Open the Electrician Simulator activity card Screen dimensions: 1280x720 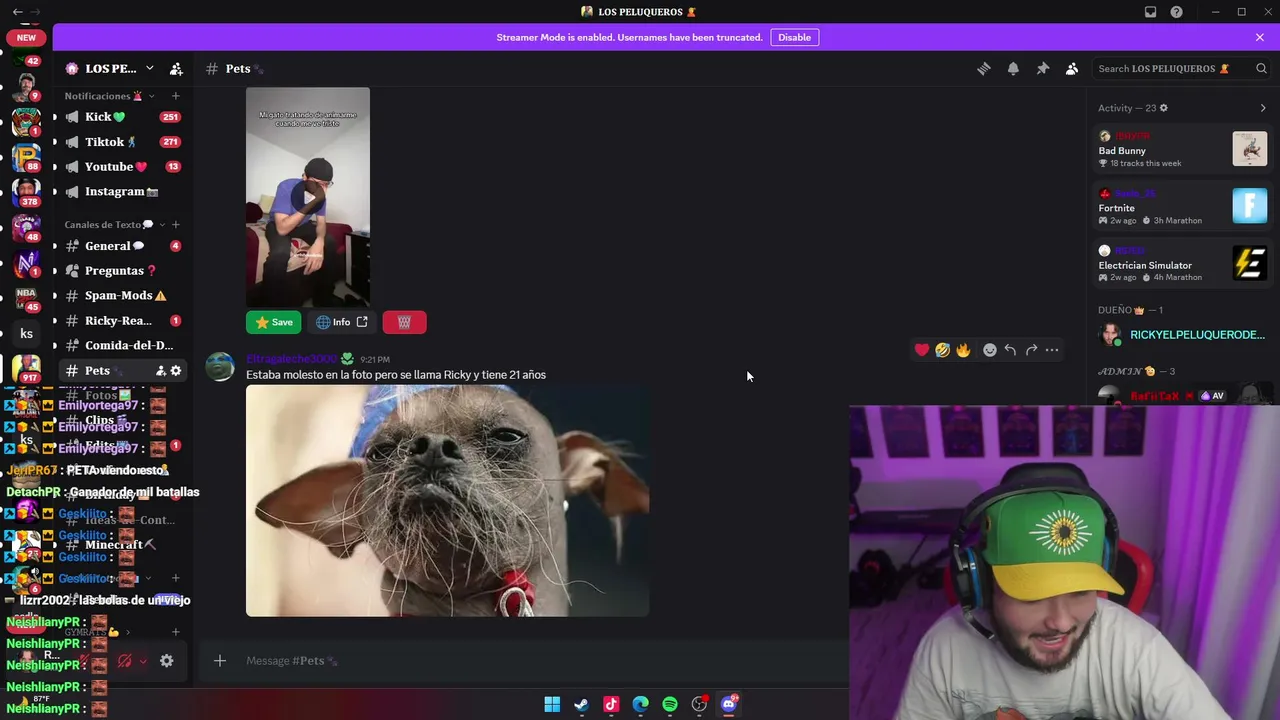(1182, 263)
